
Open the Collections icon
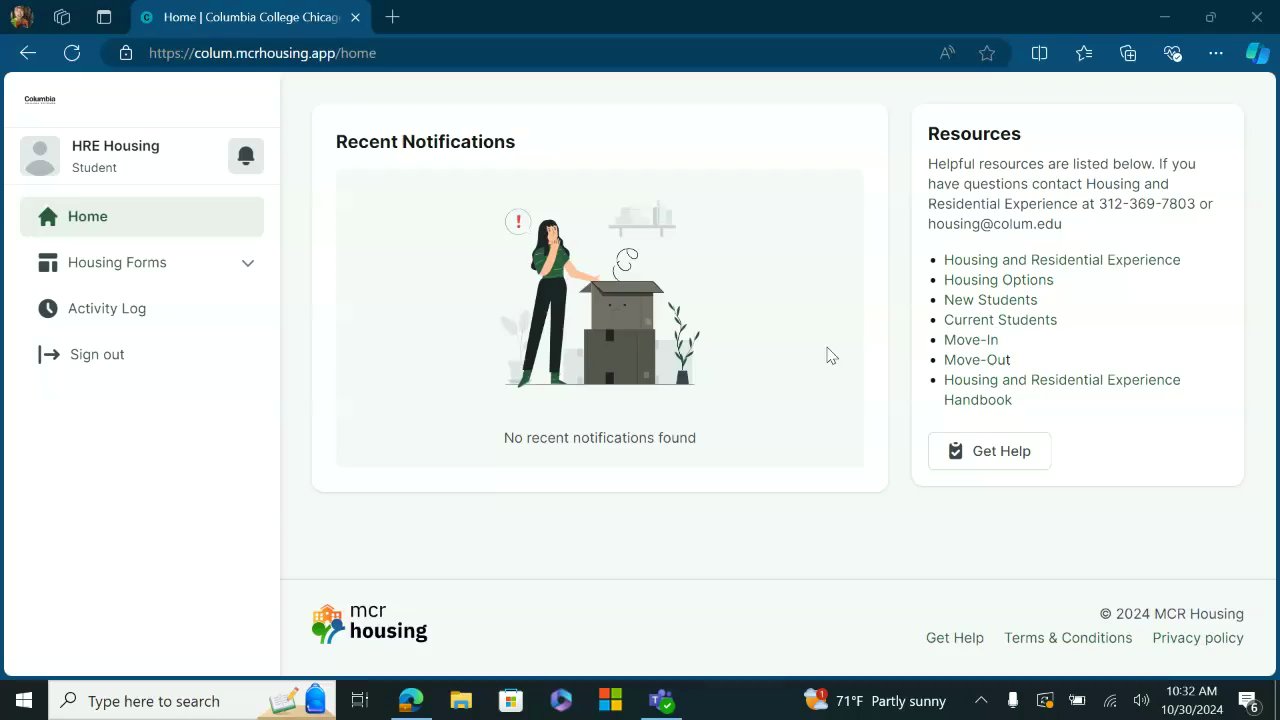(x=1128, y=53)
